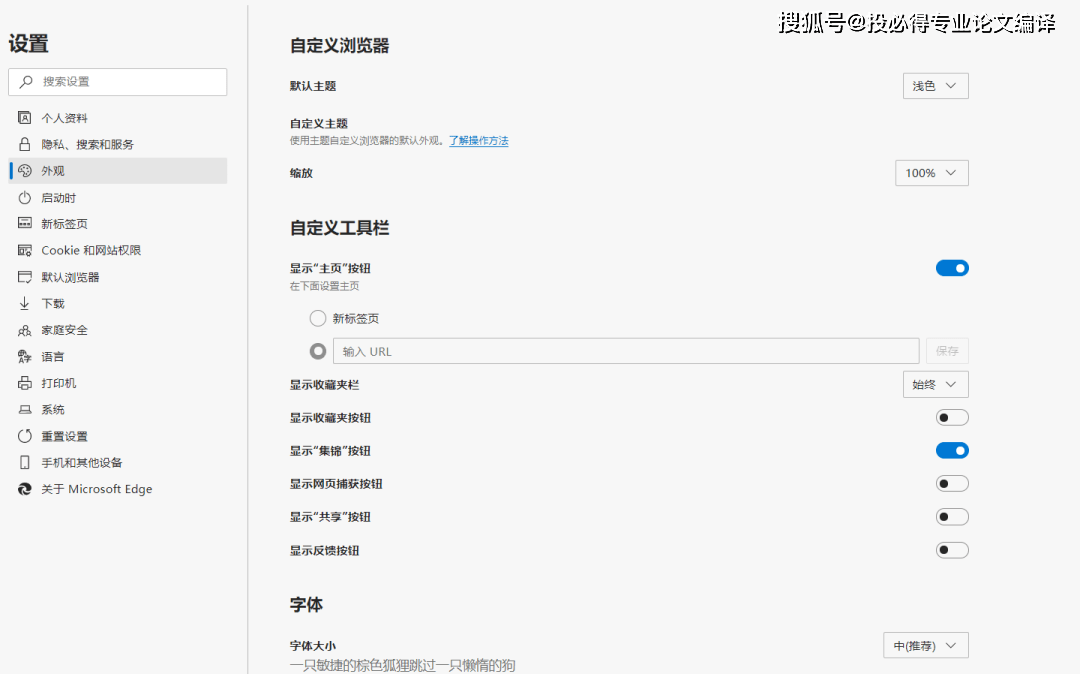
Task: Open the 字体大小 dropdown showing 中(推荐)
Action: coord(925,644)
